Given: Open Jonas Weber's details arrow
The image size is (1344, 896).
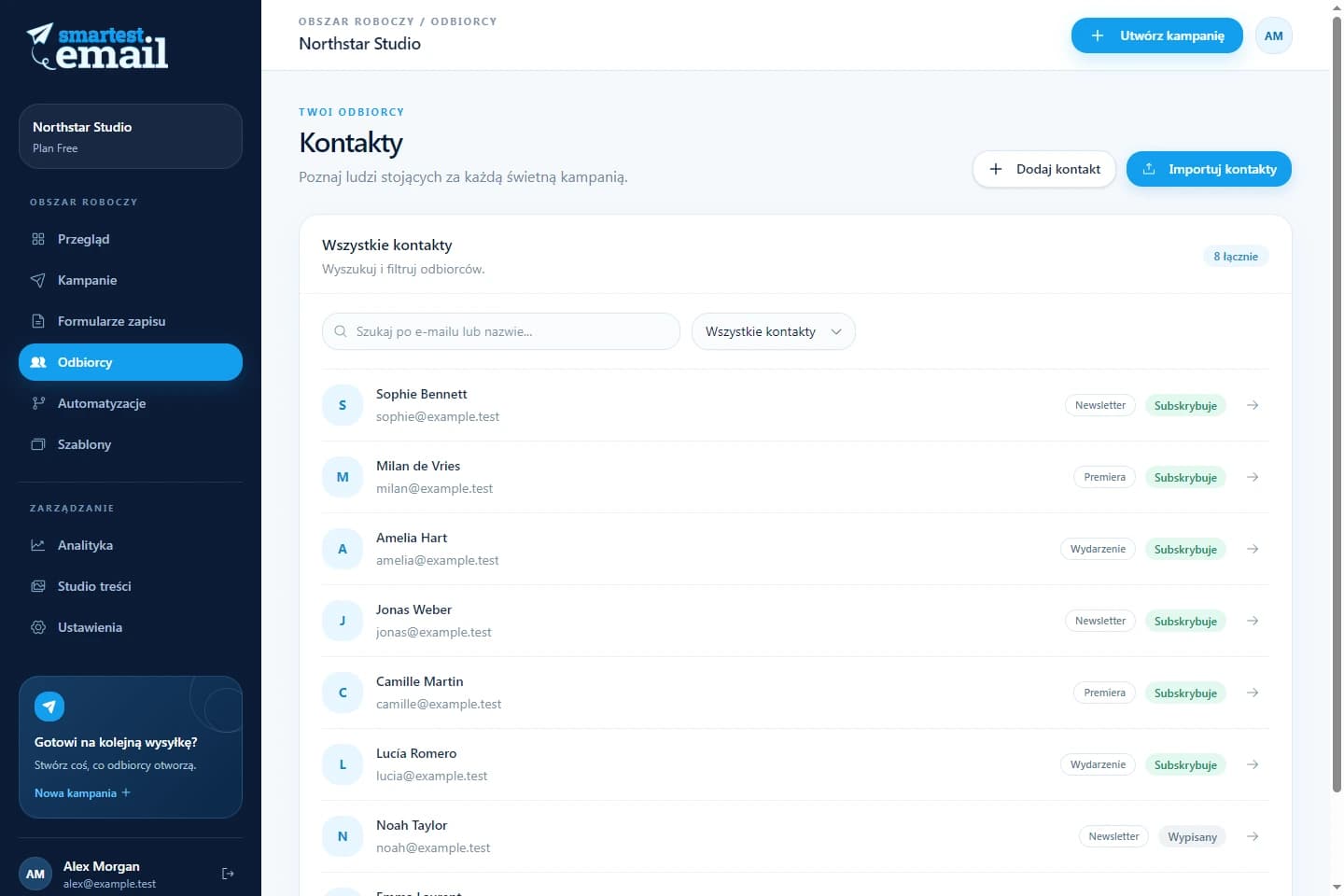Looking at the screenshot, I should point(1253,621).
